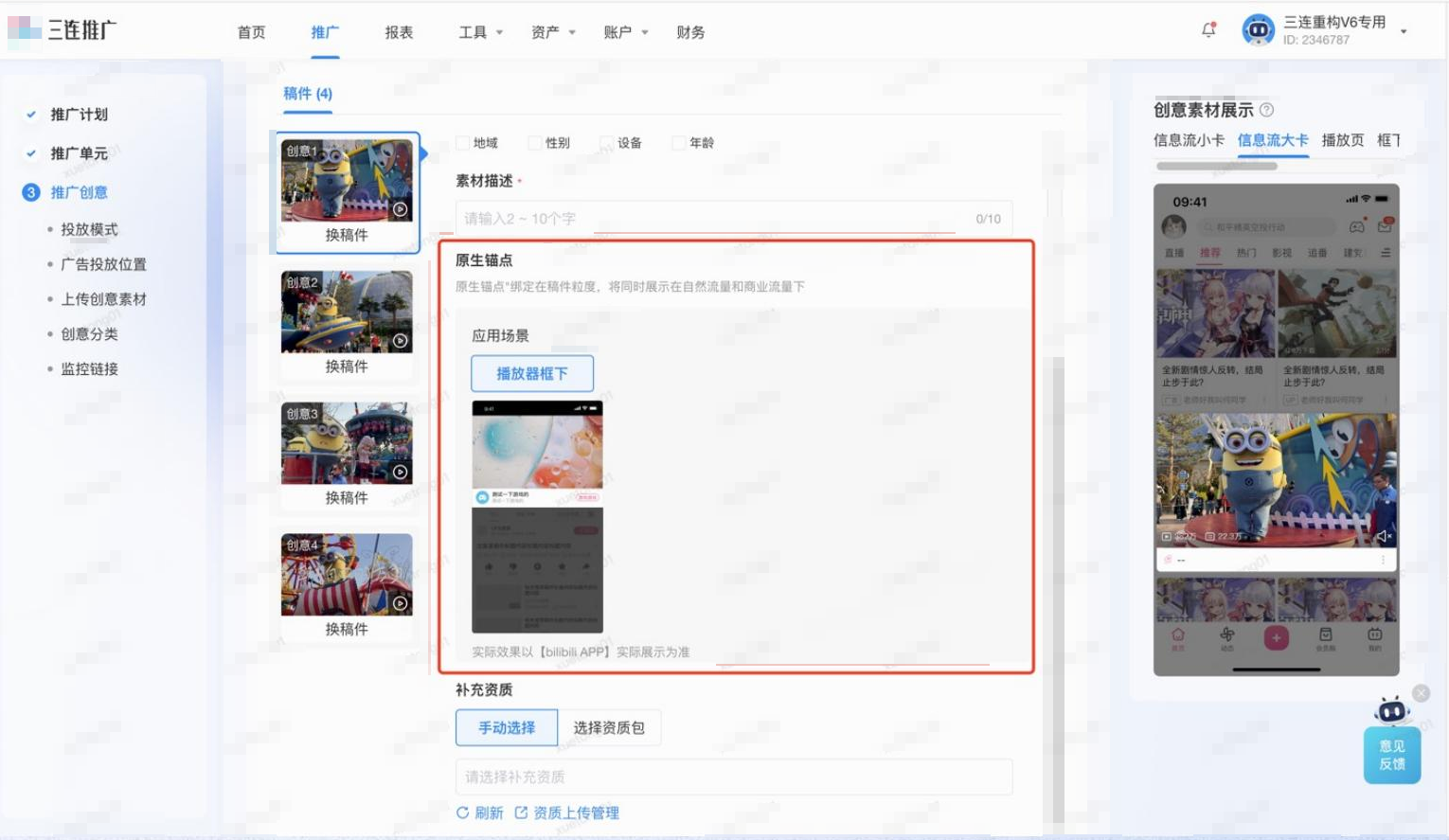
Task: Switch to 播放页 preview tab
Action: click(1343, 140)
